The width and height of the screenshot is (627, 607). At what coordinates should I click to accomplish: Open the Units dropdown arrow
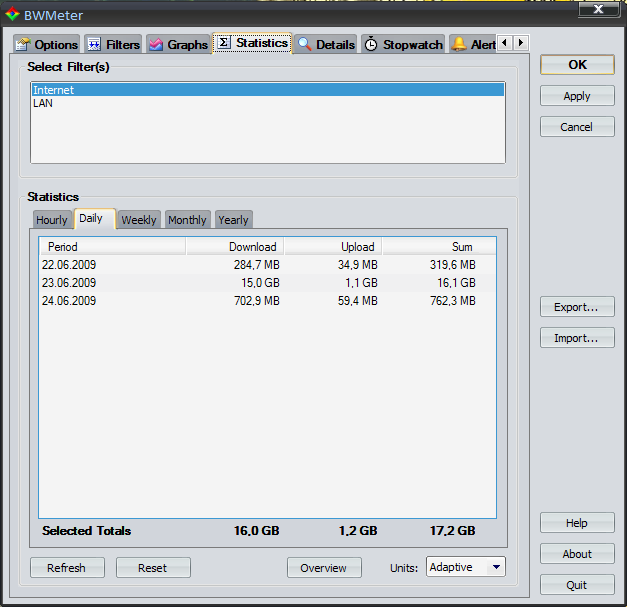click(496, 567)
